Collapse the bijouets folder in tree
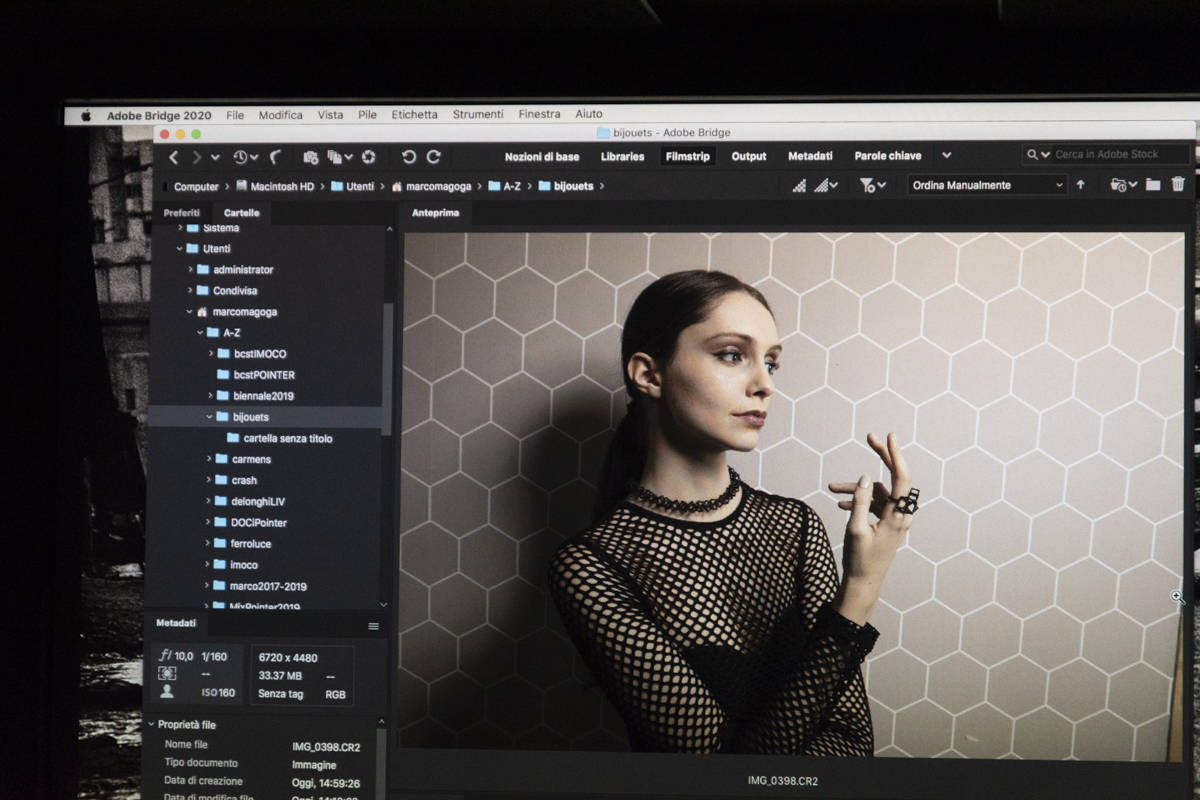This screenshot has height=800, width=1200. pyautogui.click(x=209, y=417)
